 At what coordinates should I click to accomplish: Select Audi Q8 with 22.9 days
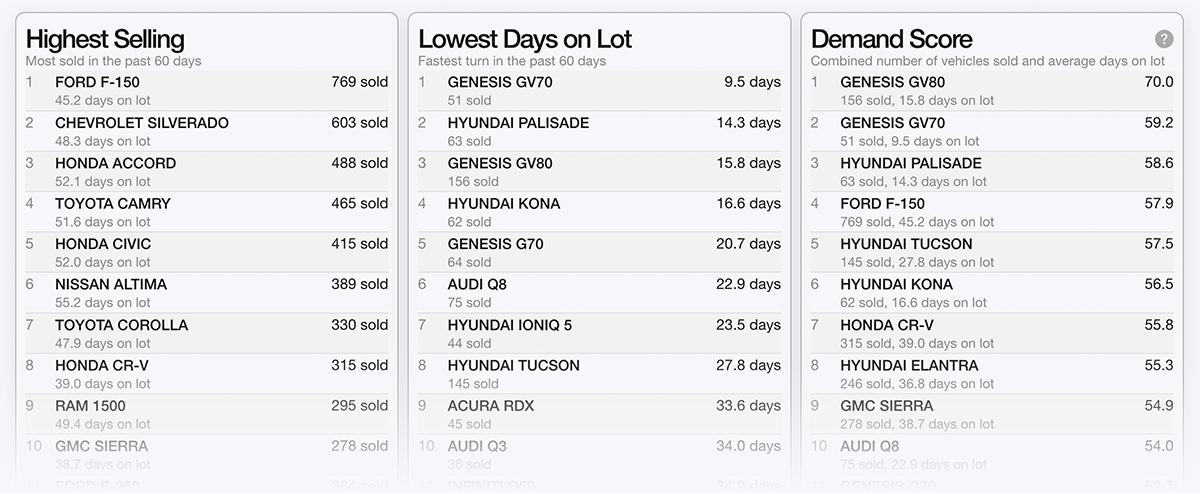tap(477, 285)
